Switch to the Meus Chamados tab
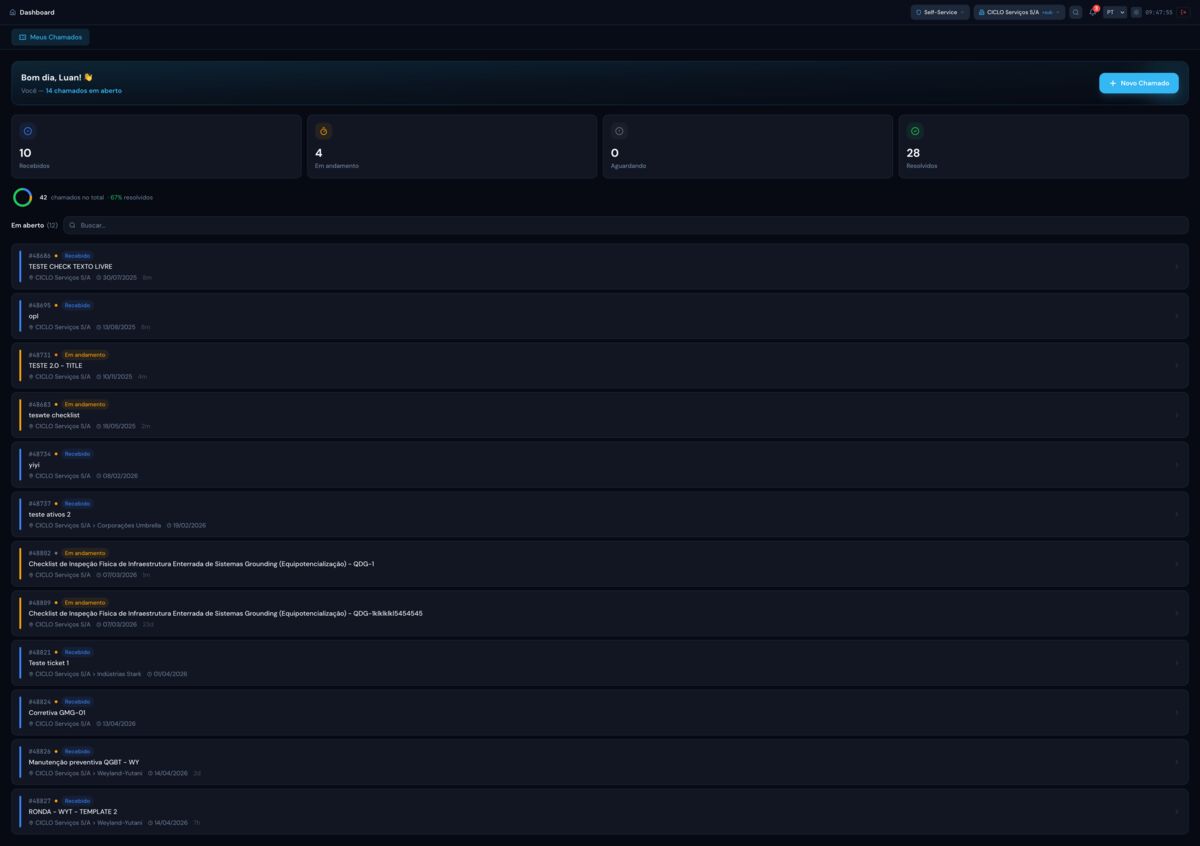The width and height of the screenshot is (1200, 846). pos(50,37)
